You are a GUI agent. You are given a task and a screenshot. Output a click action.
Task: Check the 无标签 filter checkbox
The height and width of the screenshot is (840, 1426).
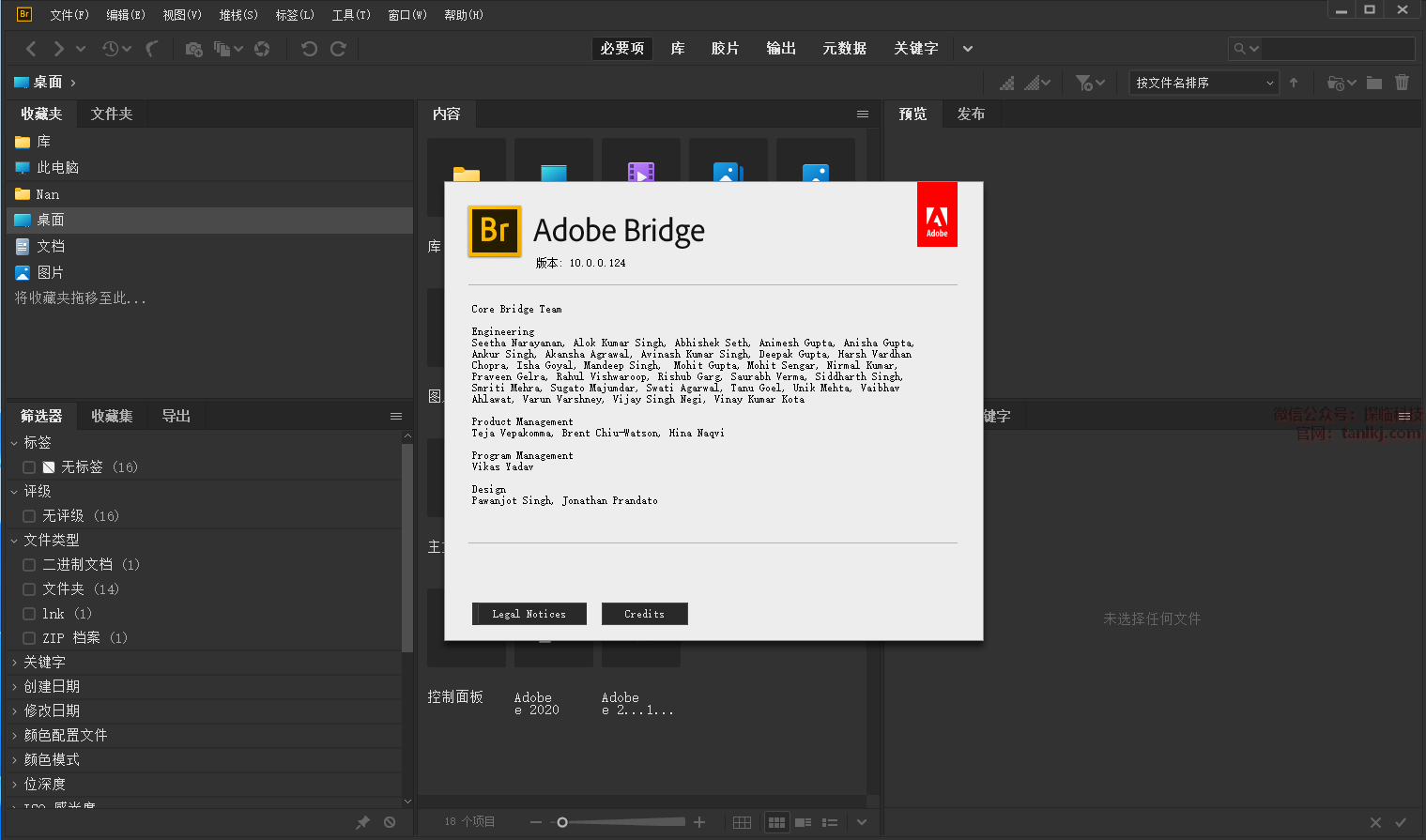pos(29,467)
